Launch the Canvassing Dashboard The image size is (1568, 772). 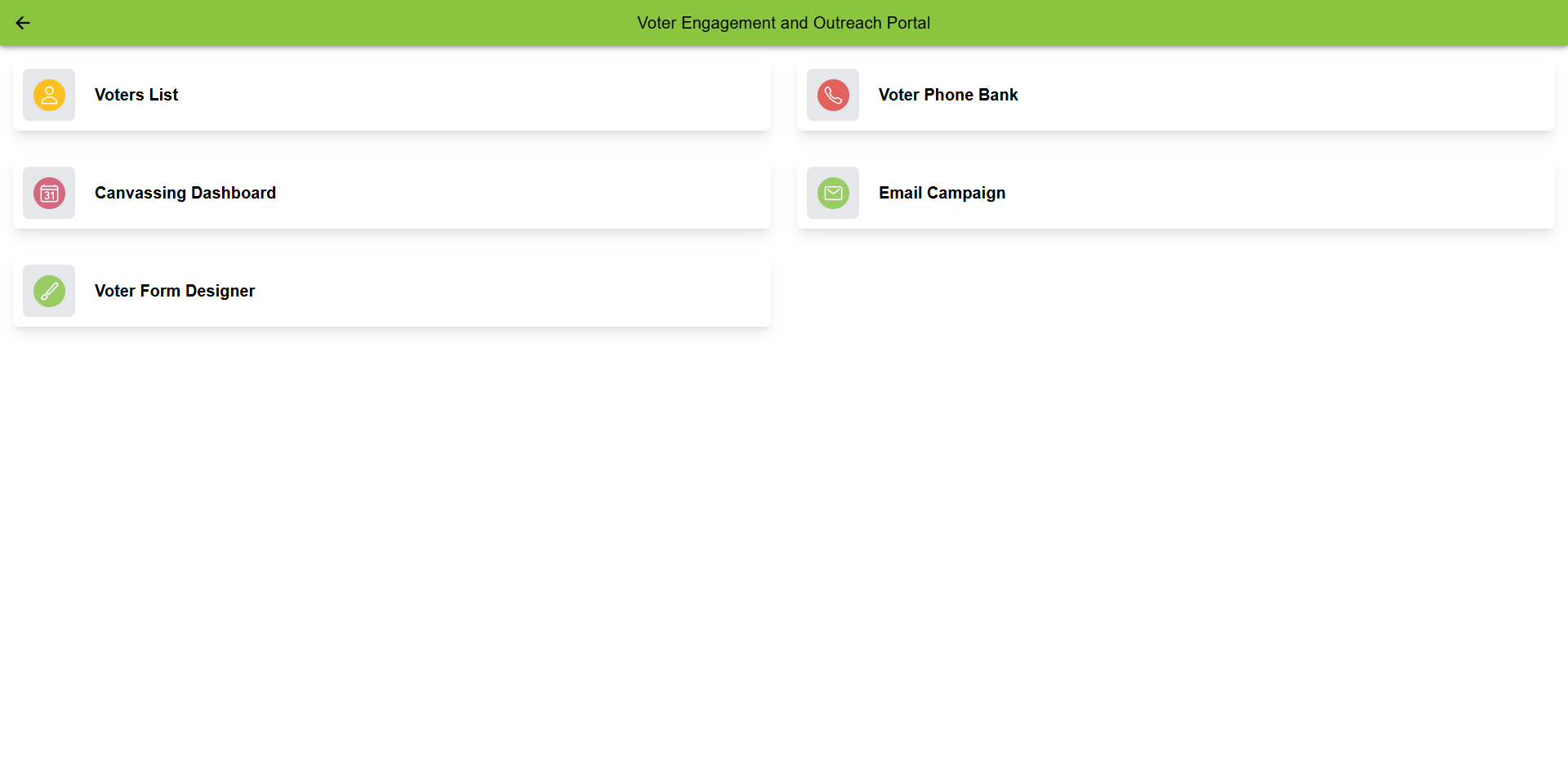(392, 193)
